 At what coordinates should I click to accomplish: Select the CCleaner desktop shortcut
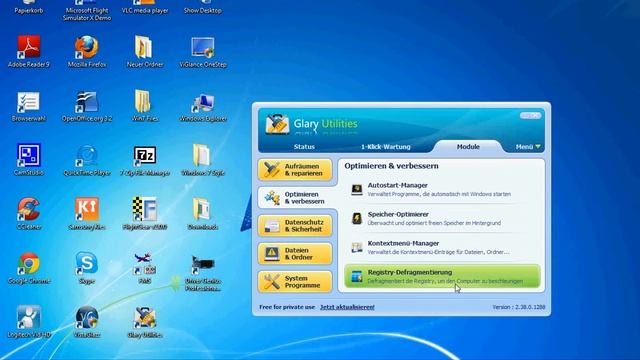[29, 209]
